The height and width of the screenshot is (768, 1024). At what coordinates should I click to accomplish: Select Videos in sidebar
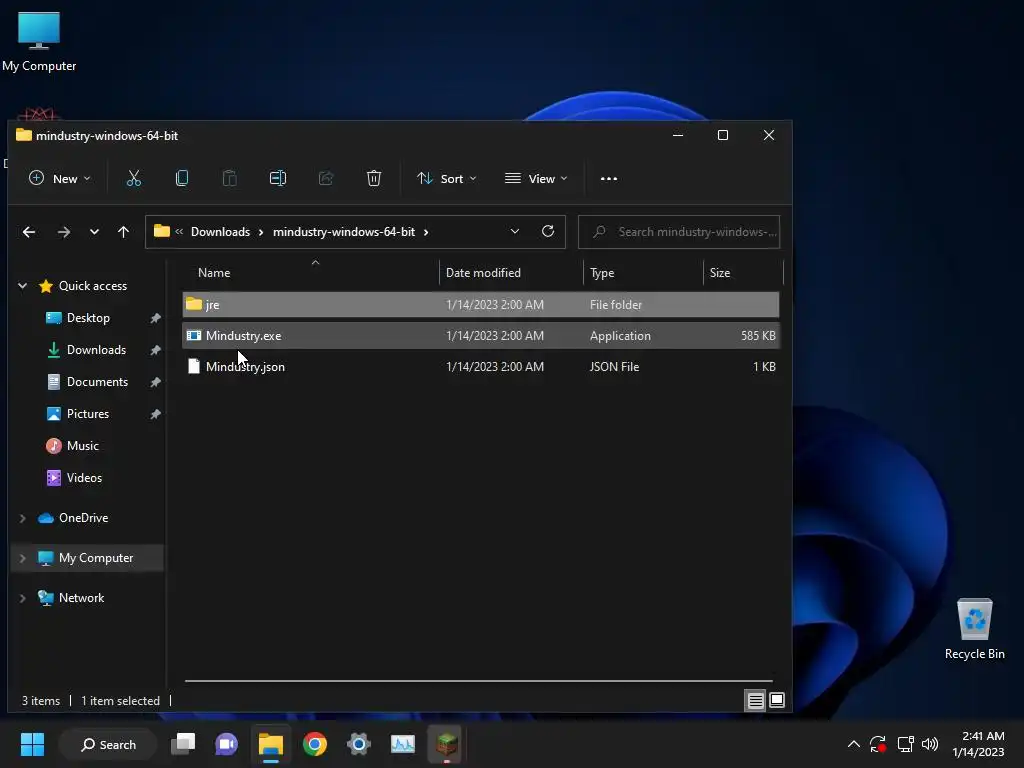(84, 478)
